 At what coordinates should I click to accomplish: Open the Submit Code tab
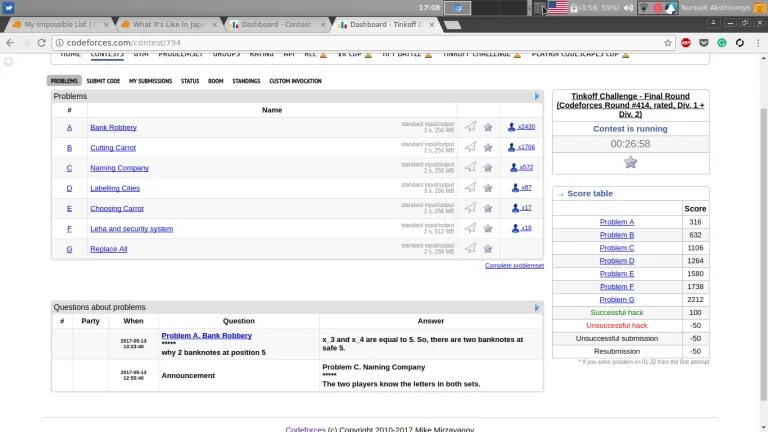click(103, 81)
